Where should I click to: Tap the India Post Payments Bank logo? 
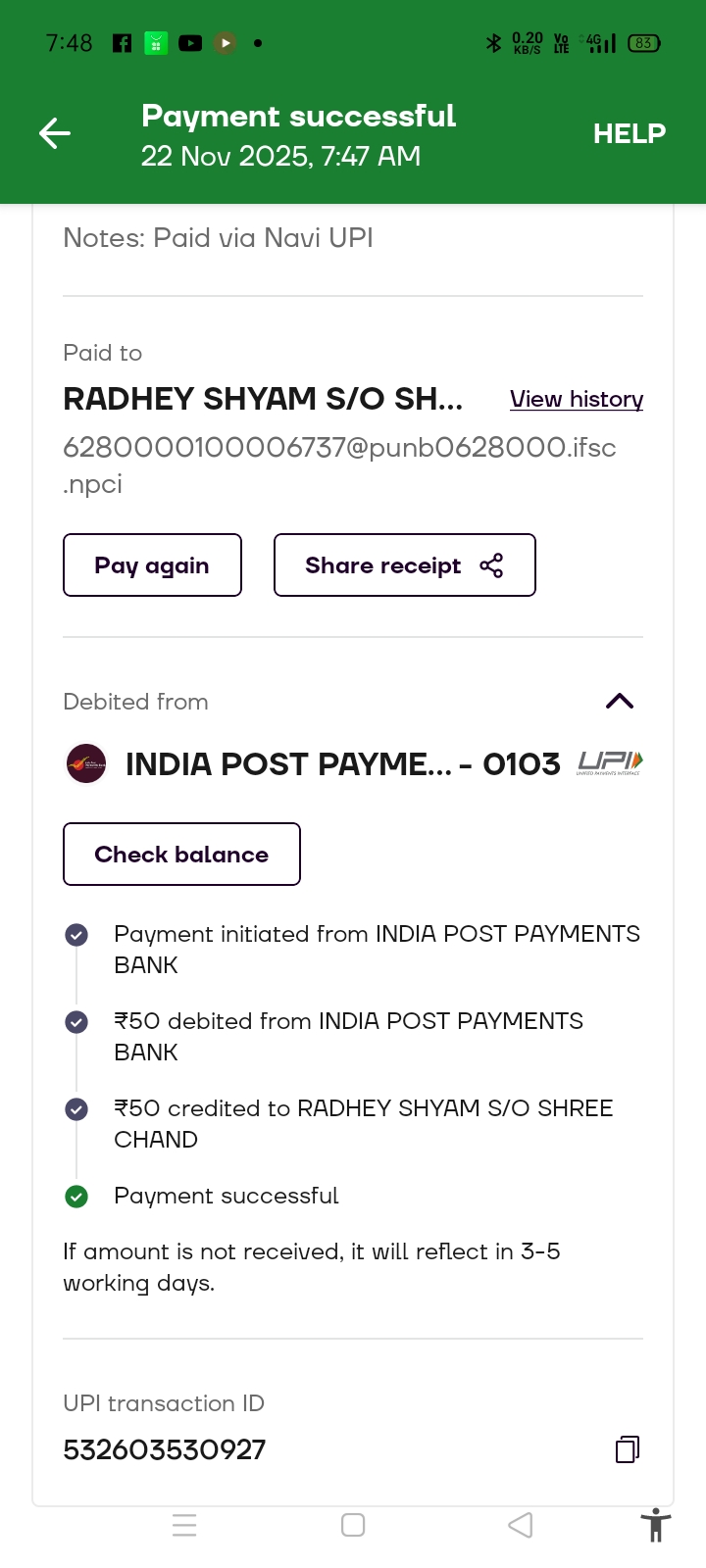[x=86, y=763]
